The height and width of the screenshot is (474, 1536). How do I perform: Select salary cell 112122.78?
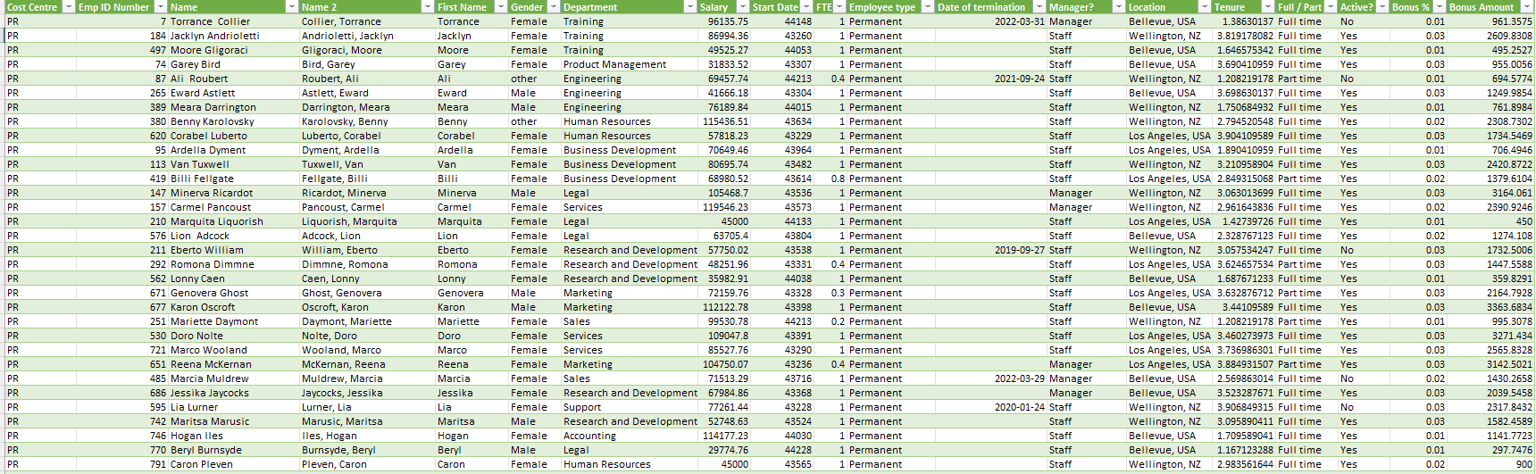tap(724, 308)
